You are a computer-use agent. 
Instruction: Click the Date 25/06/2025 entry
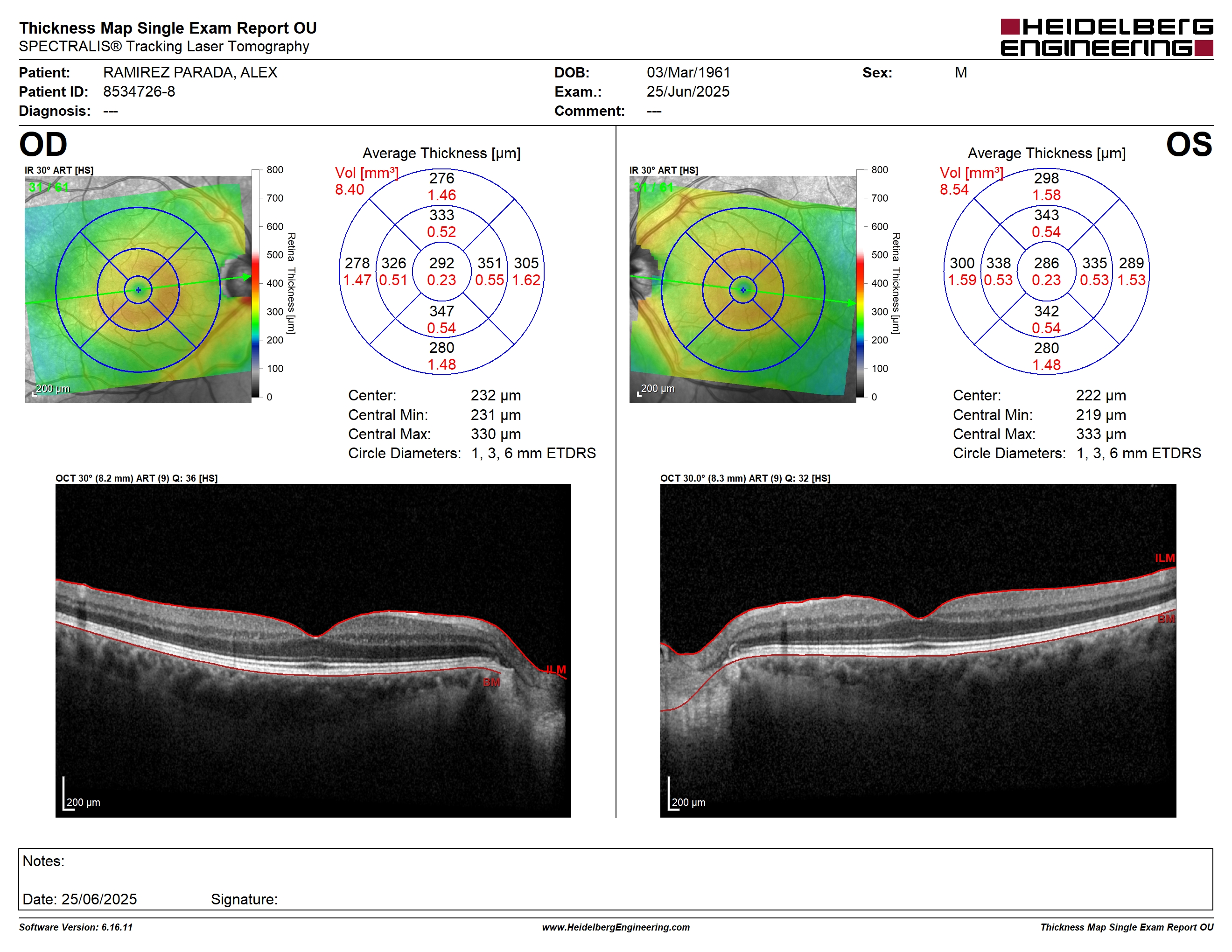(x=79, y=899)
